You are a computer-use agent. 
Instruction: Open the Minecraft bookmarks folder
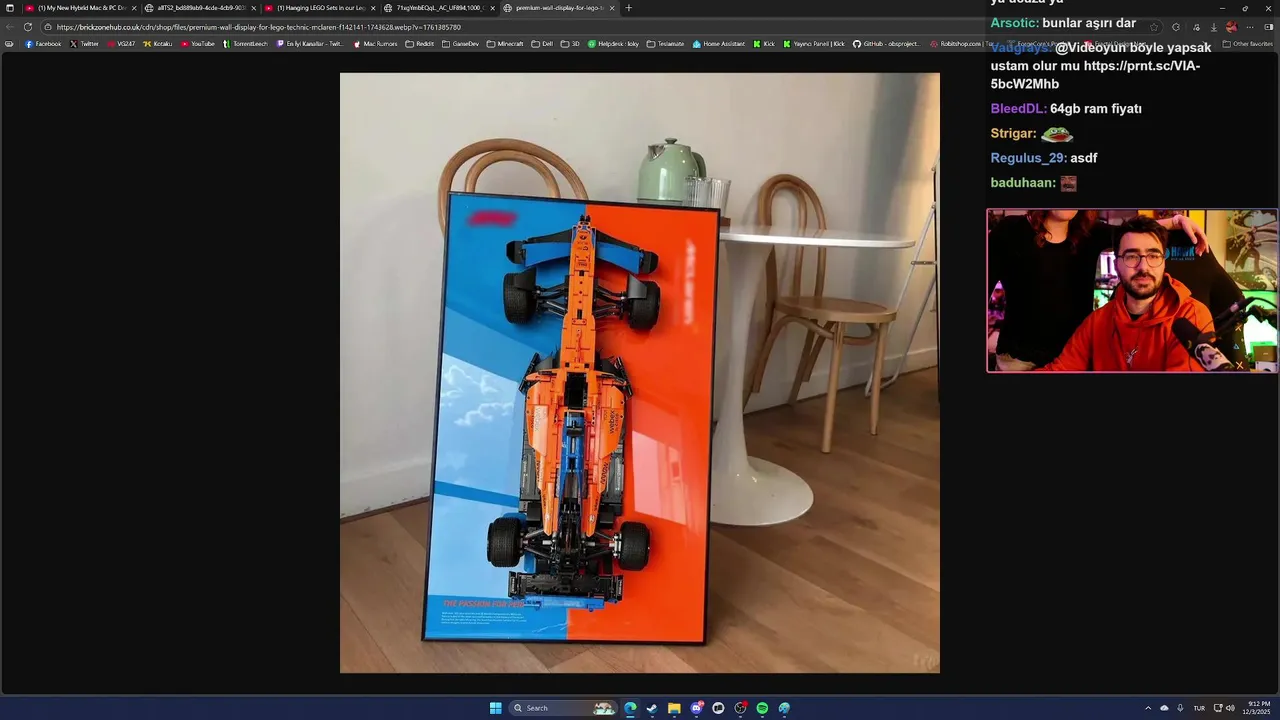click(505, 44)
